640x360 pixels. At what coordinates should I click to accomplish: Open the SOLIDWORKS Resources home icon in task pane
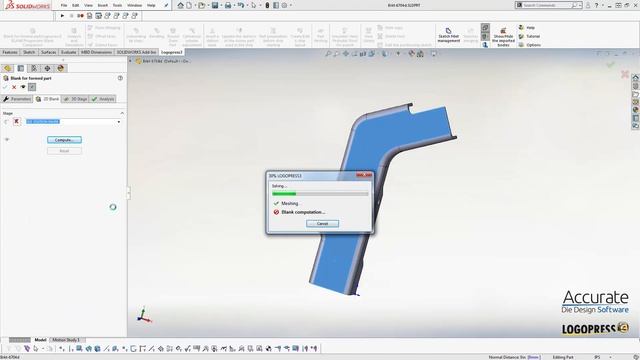click(x=635, y=78)
